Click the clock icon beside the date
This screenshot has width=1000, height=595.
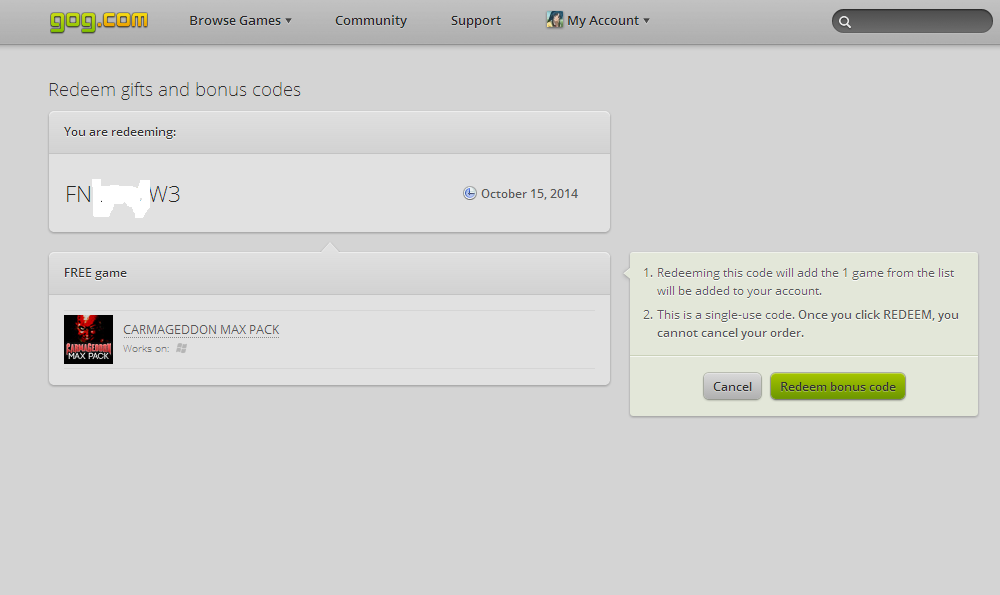(x=469, y=193)
